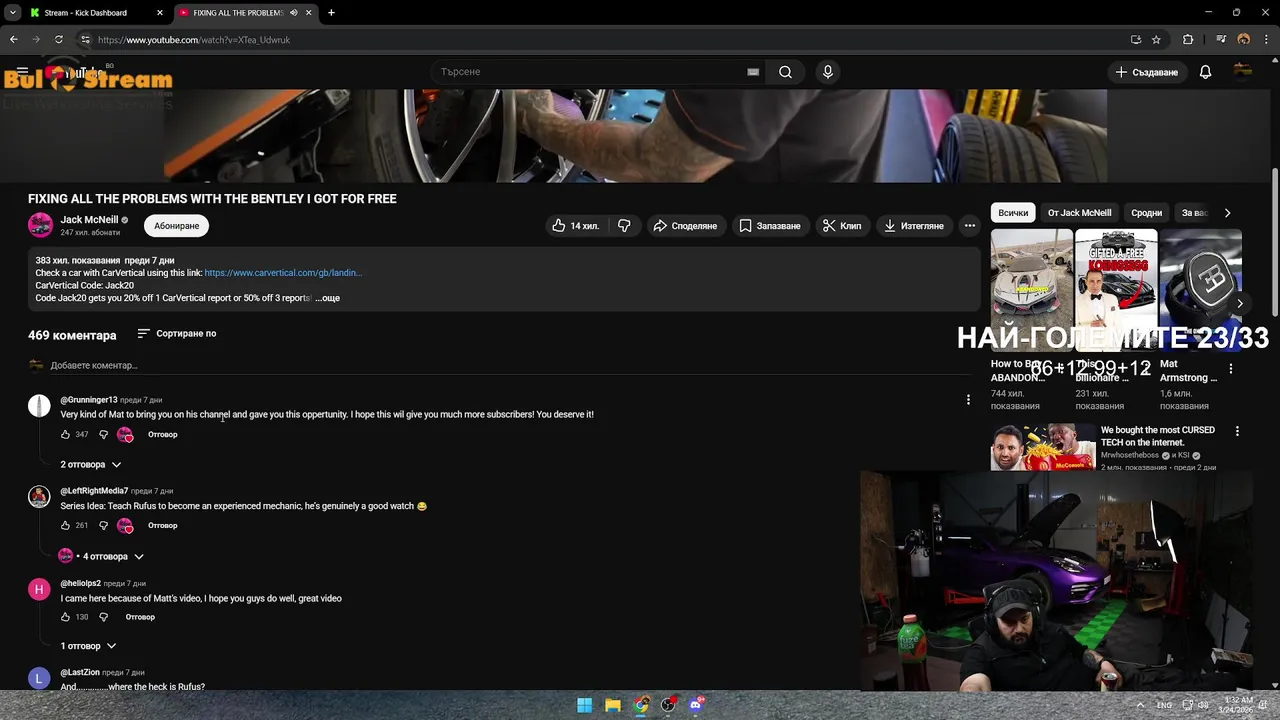Open Chrome from taskbar
The image size is (1280, 720).
coord(641,705)
